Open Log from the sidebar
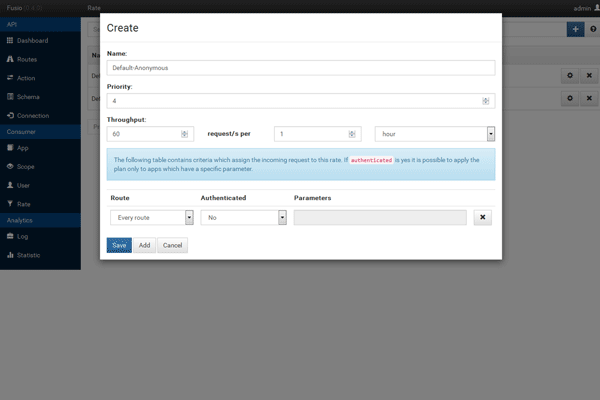 22,237
